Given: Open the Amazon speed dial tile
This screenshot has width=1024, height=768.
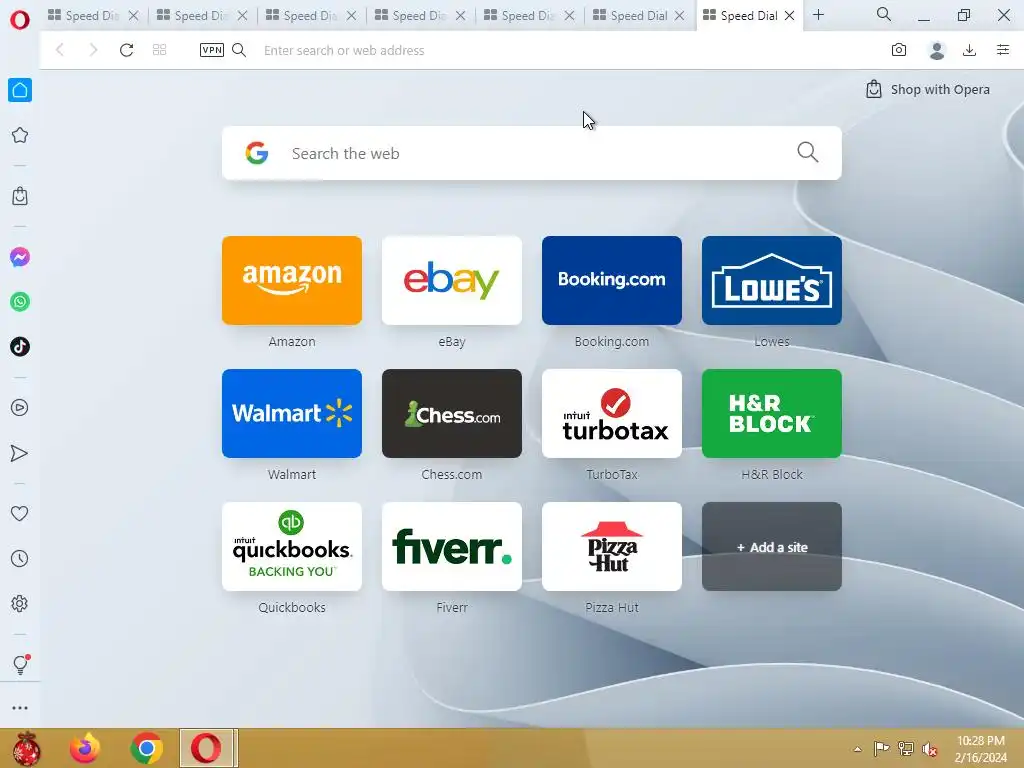Looking at the screenshot, I should (292, 280).
